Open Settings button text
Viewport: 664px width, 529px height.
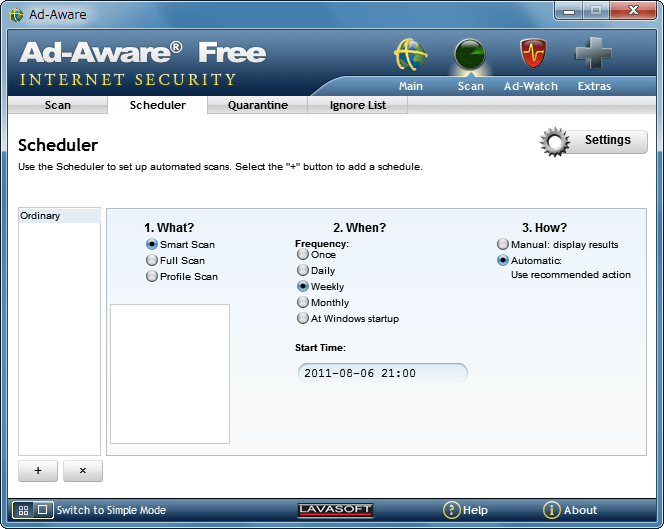coord(608,140)
